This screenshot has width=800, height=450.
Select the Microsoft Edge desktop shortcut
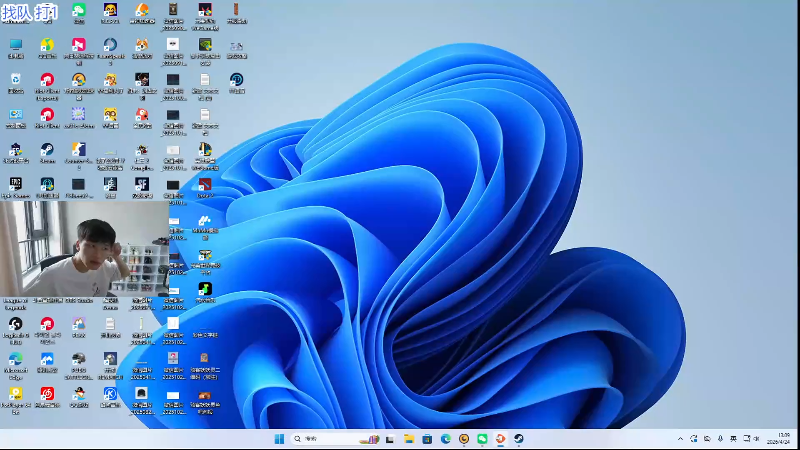click(x=15, y=360)
